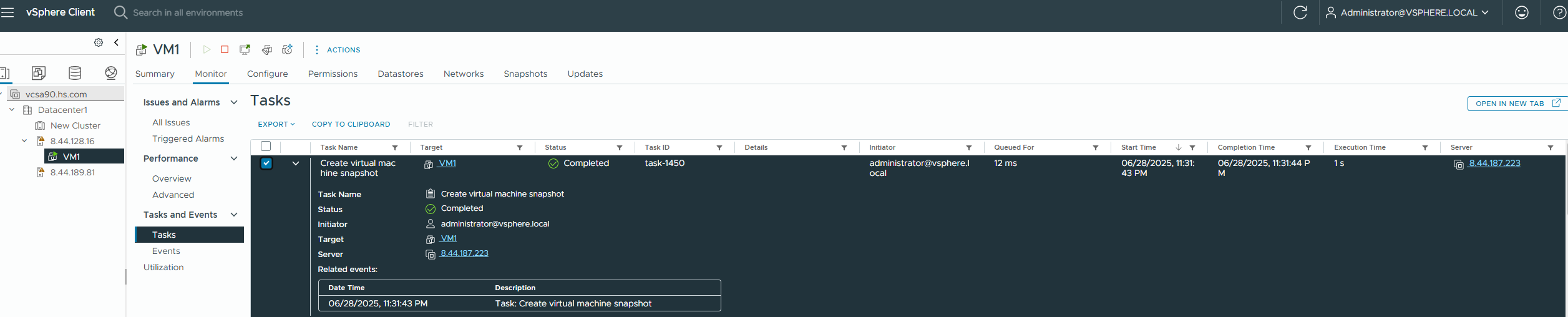Open the hamburger main menu

coord(7,12)
